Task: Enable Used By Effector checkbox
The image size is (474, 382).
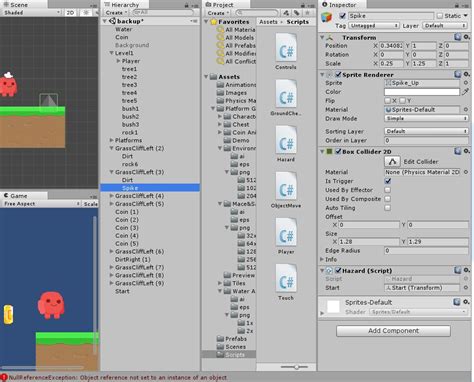Action: point(388,190)
